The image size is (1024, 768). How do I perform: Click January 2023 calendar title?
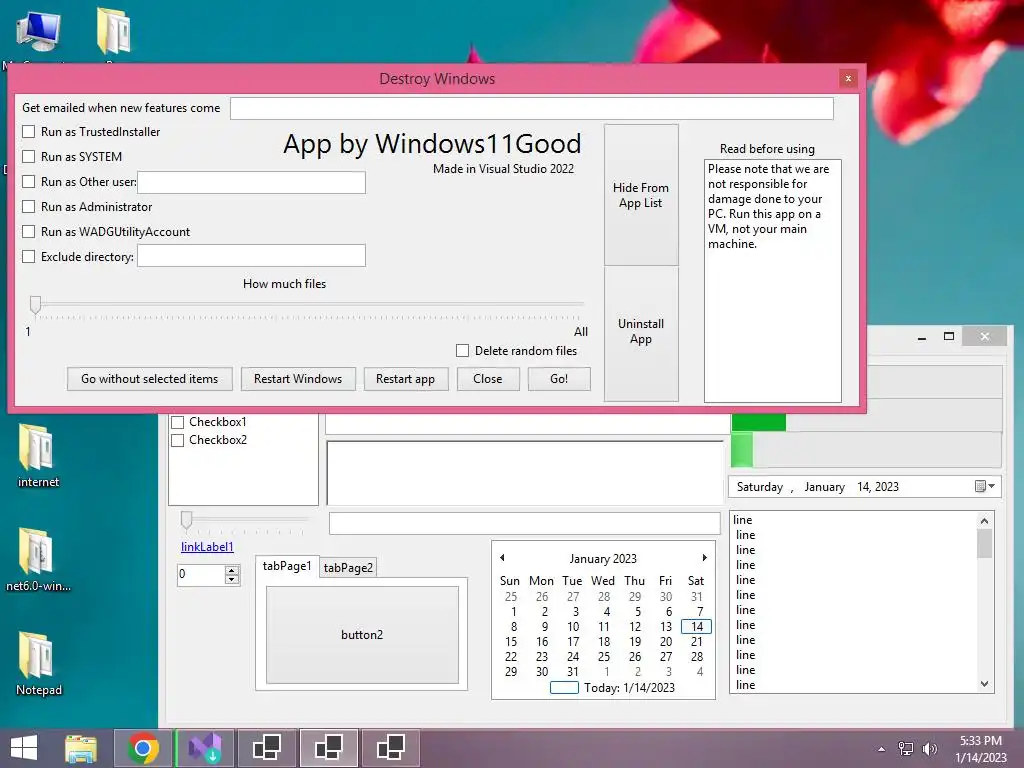pos(603,558)
